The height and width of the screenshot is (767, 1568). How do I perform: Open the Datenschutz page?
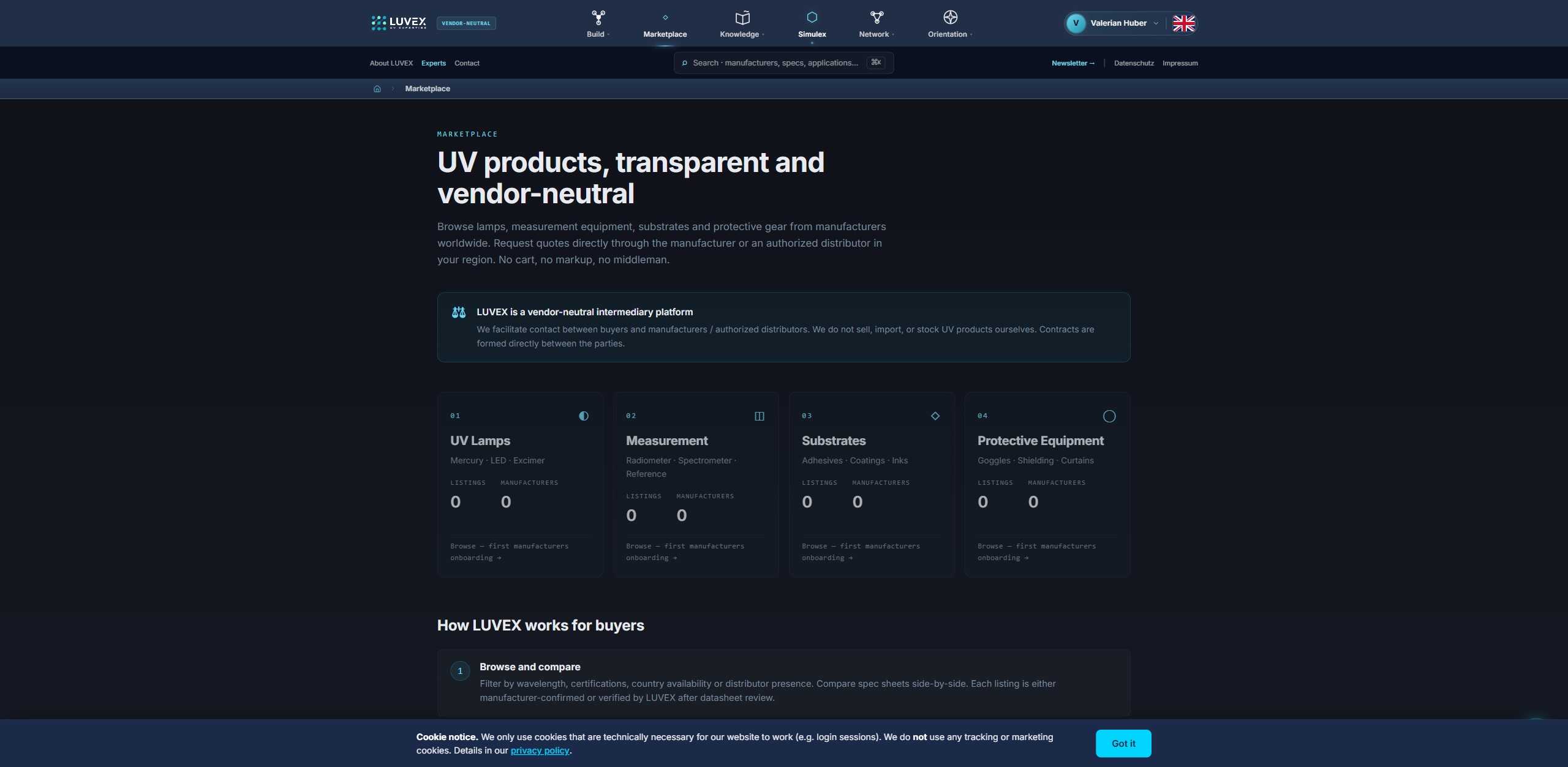tap(1134, 63)
